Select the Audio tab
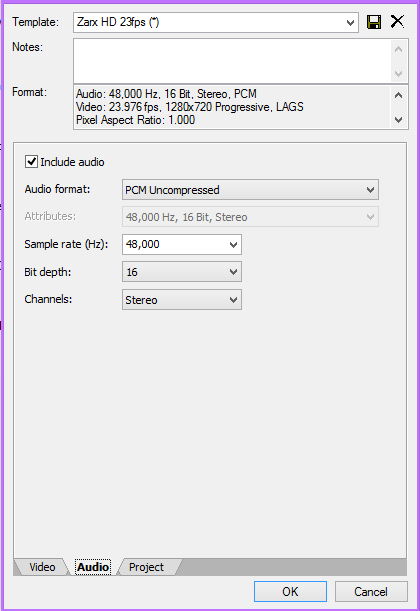 [x=93, y=567]
